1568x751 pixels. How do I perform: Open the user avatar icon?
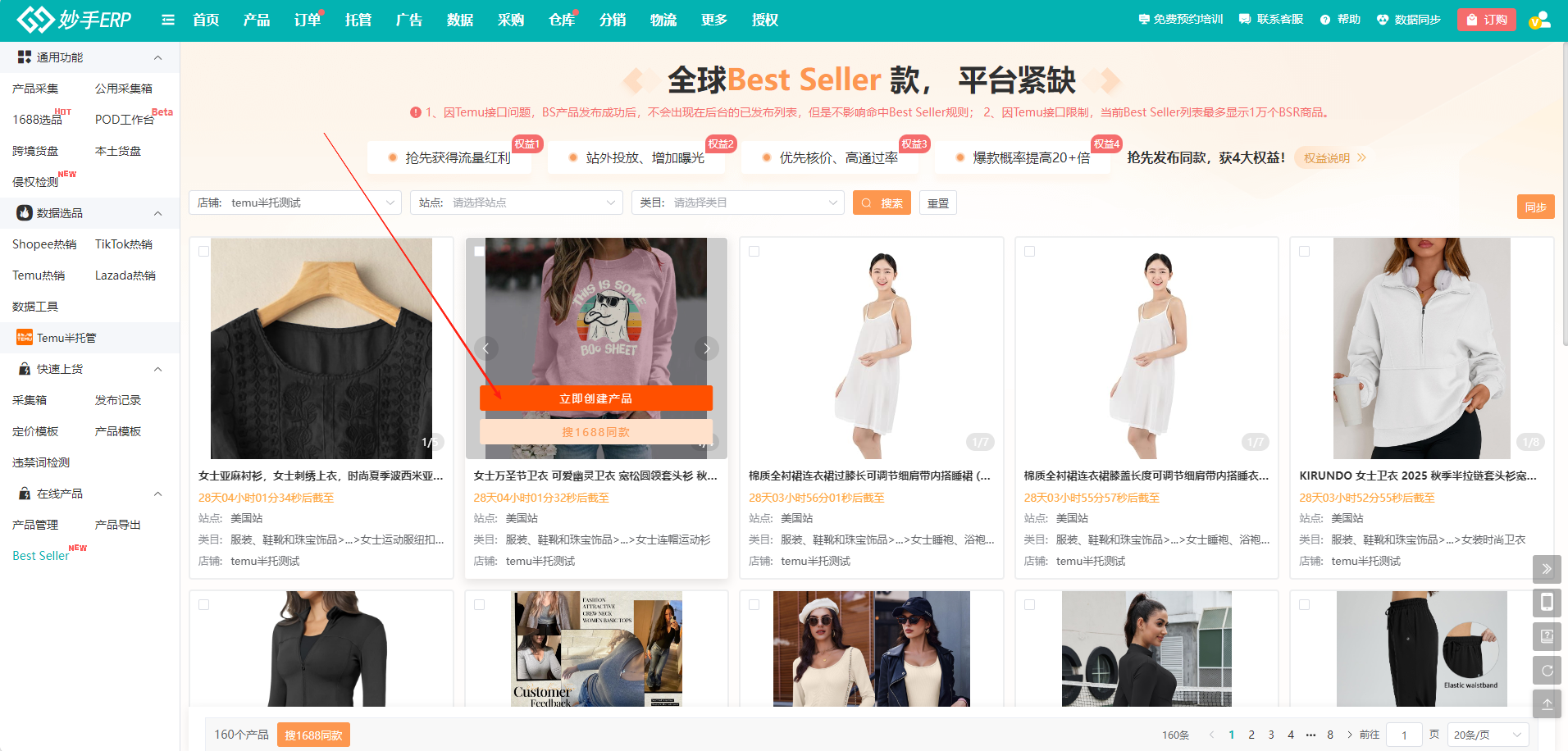[x=1539, y=20]
